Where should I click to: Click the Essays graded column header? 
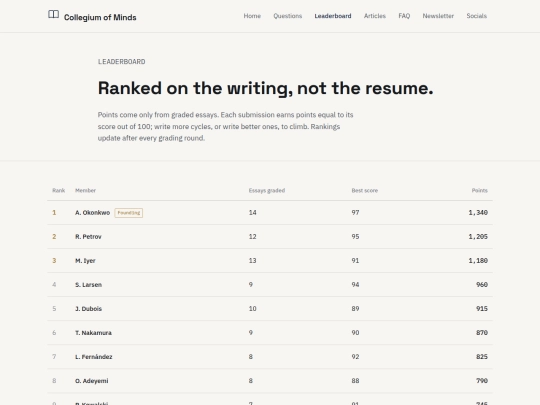point(267,190)
